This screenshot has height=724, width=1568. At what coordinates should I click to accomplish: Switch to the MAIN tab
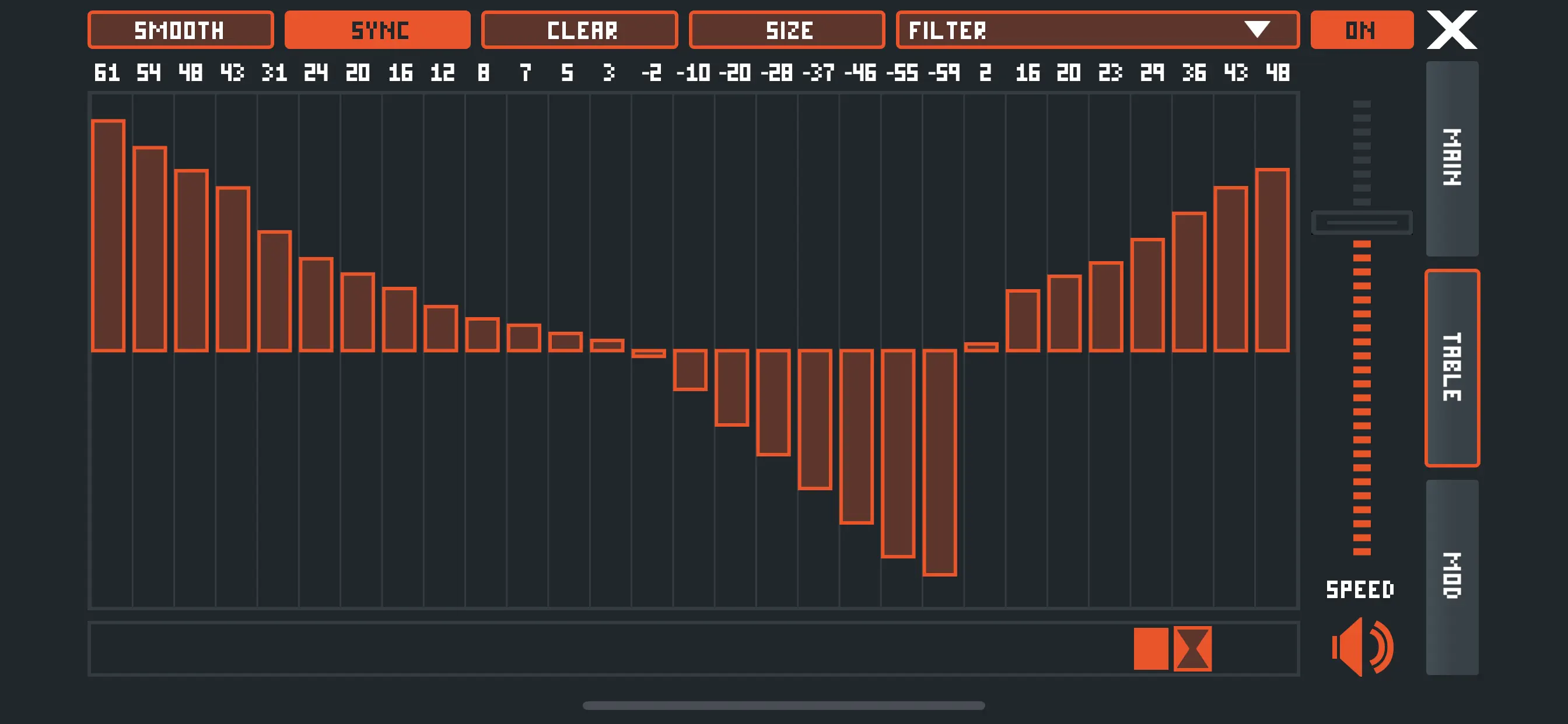pos(1452,158)
